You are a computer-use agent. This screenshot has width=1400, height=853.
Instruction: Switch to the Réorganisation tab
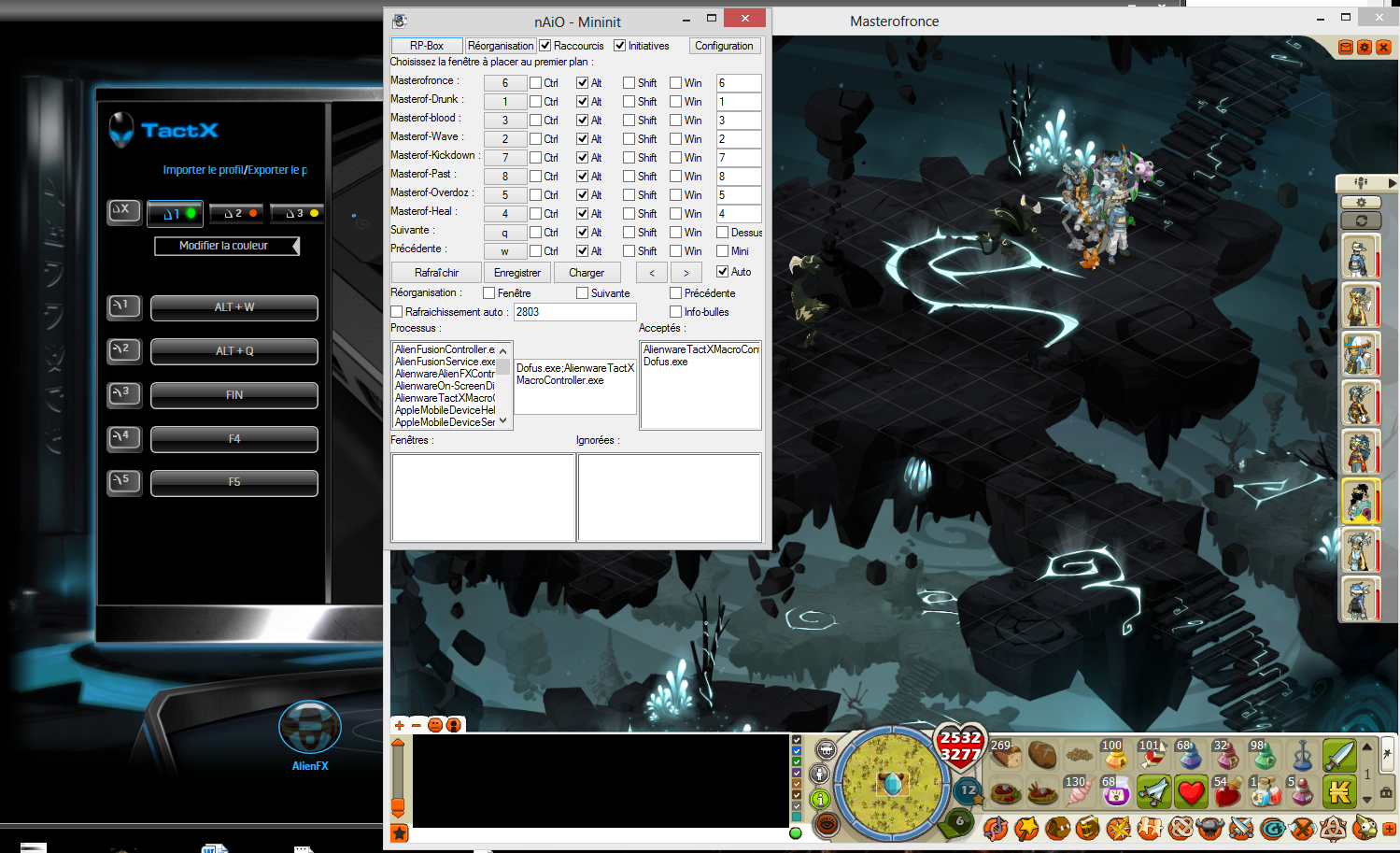(x=501, y=46)
